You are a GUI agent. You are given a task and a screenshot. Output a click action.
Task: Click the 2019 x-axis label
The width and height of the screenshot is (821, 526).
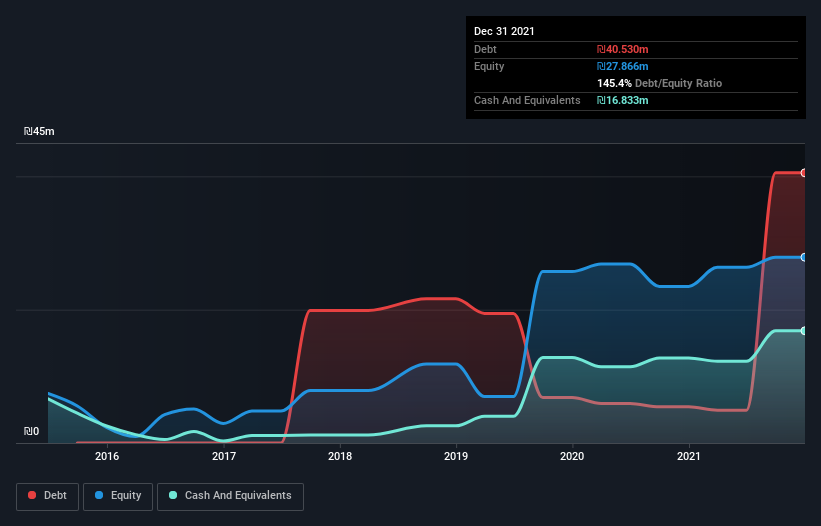click(456, 456)
